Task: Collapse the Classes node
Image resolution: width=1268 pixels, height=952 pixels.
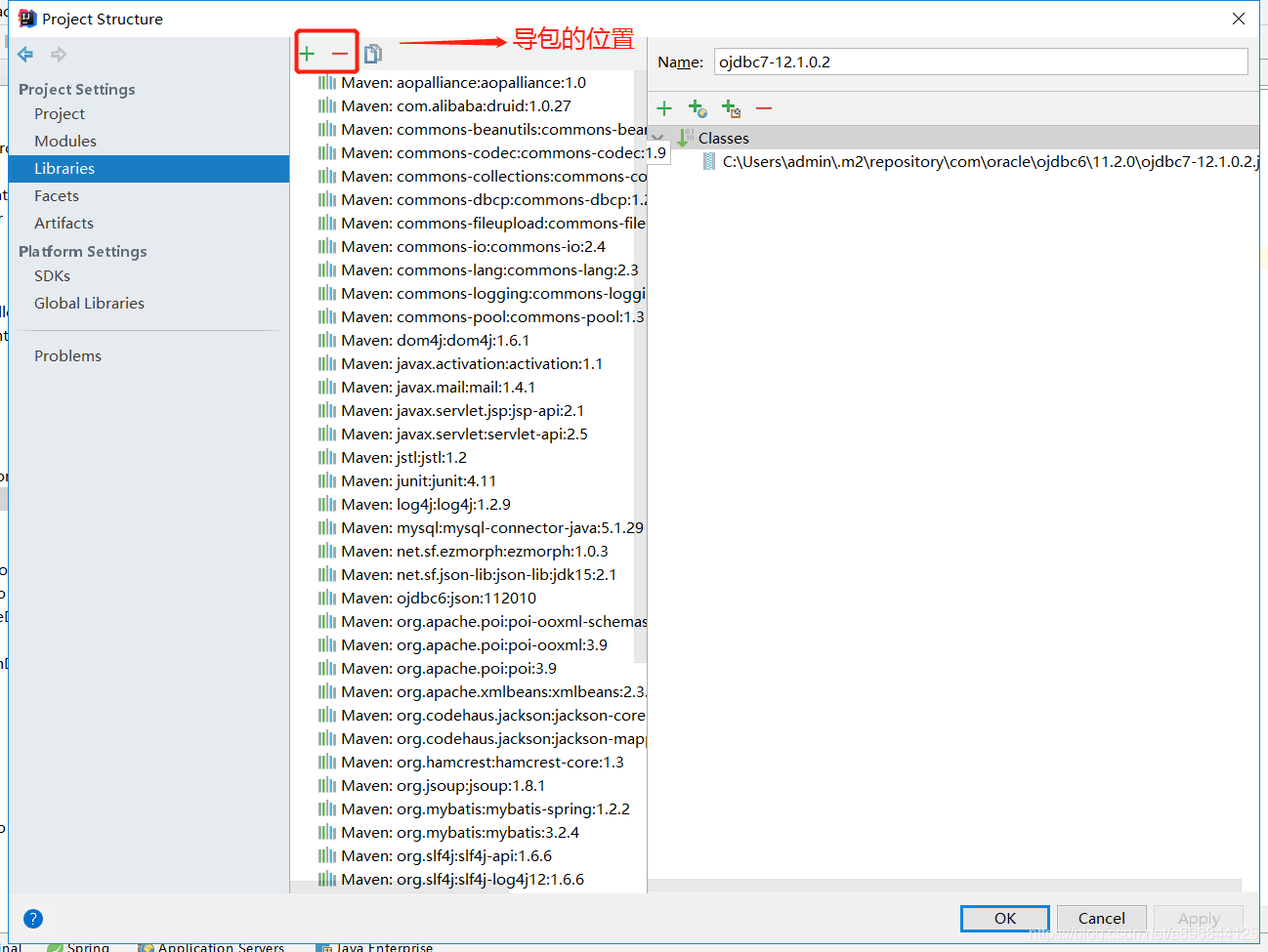Action: (x=657, y=138)
